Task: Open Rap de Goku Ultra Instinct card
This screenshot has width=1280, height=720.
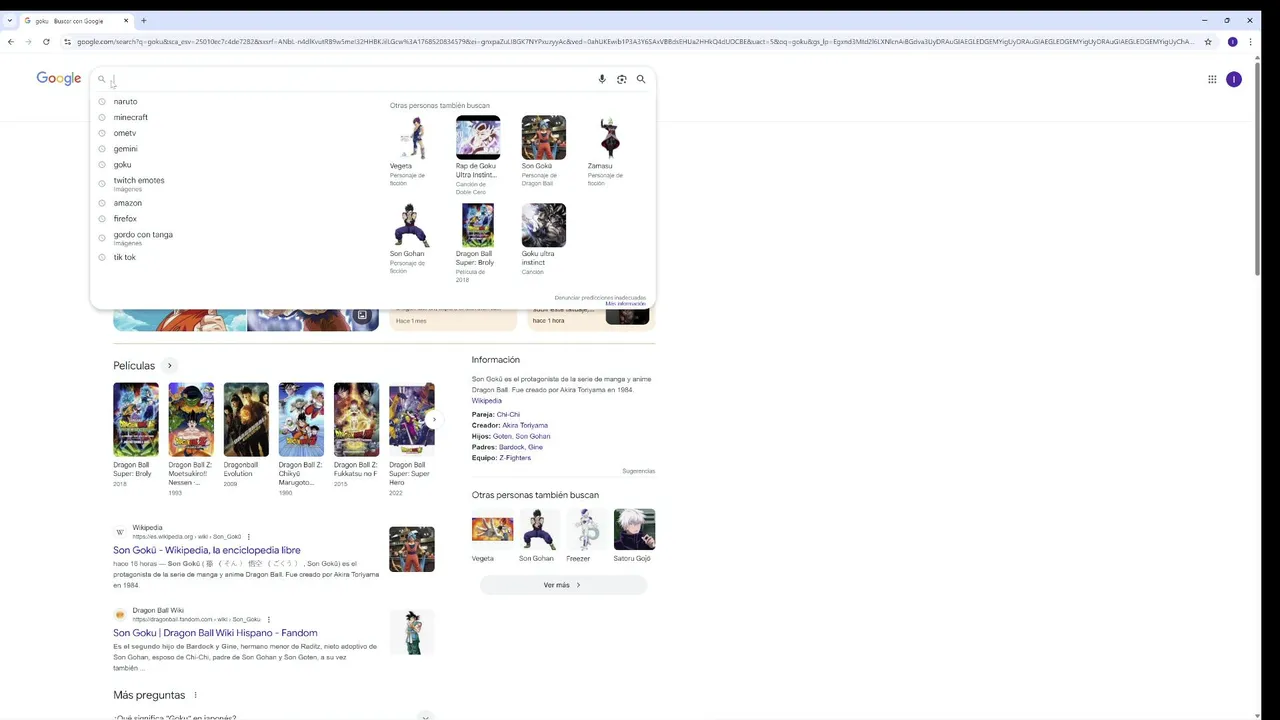Action: pyautogui.click(x=477, y=154)
